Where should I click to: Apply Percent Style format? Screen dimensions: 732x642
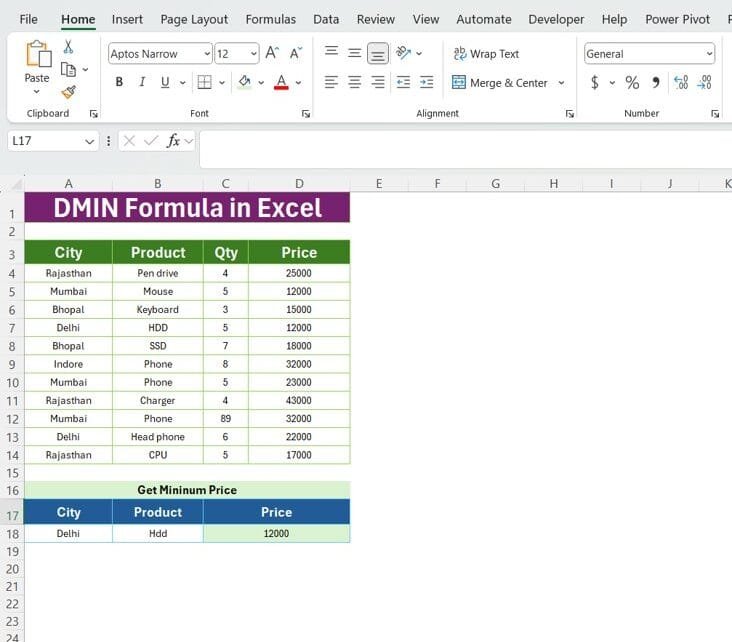pyautogui.click(x=632, y=83)
